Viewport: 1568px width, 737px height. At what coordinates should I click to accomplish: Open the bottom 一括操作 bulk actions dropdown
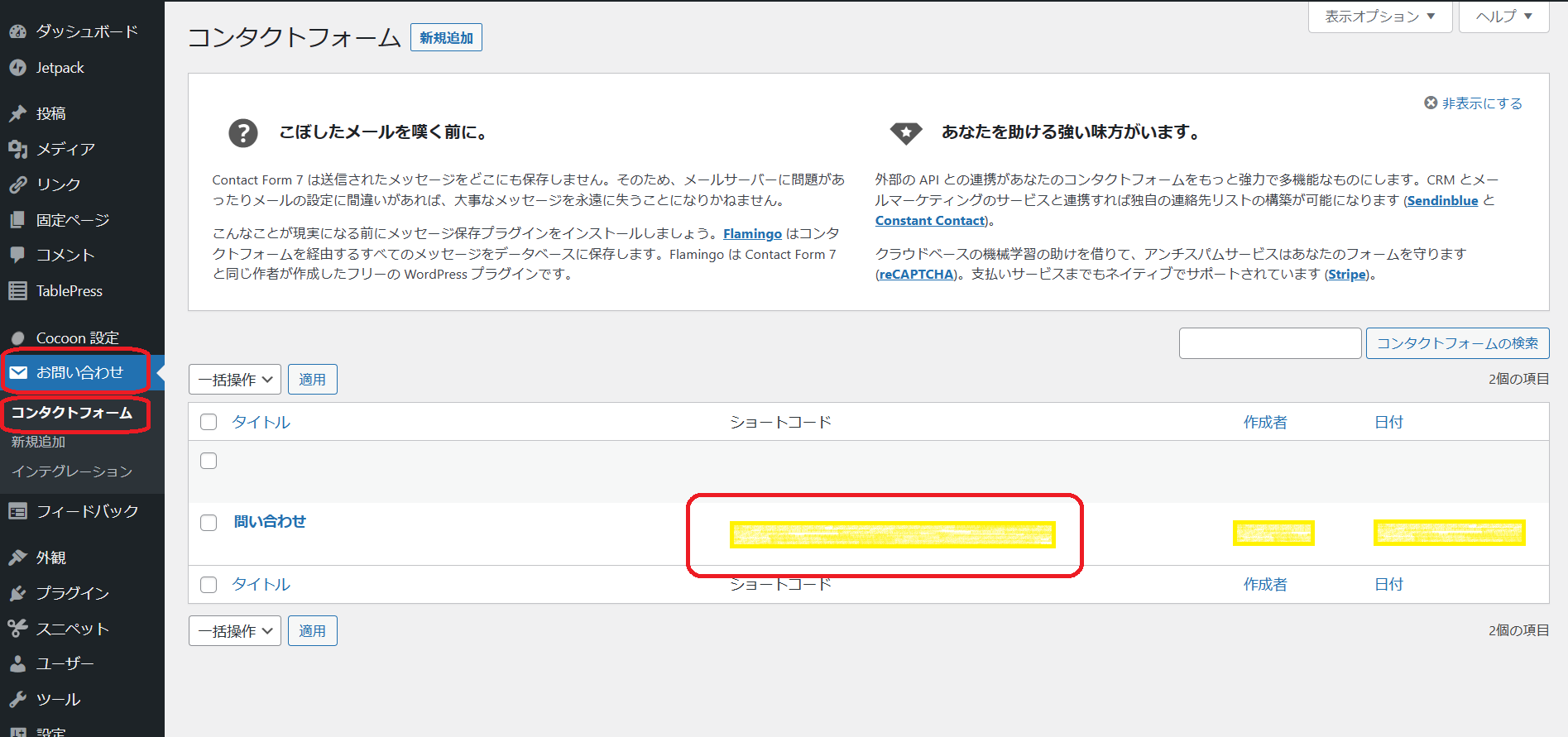coord(235,631)
